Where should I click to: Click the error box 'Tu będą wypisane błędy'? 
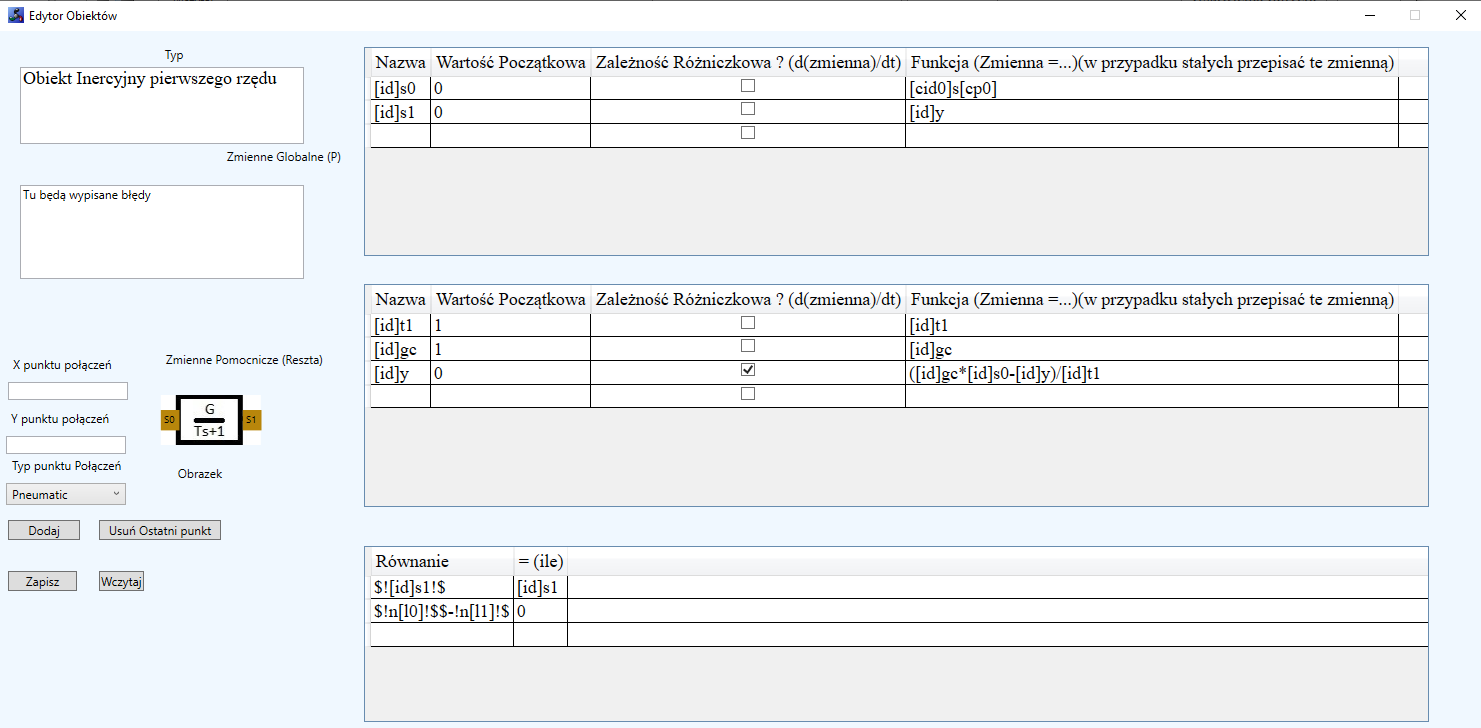pyautogui.click(x=161, y=232)
